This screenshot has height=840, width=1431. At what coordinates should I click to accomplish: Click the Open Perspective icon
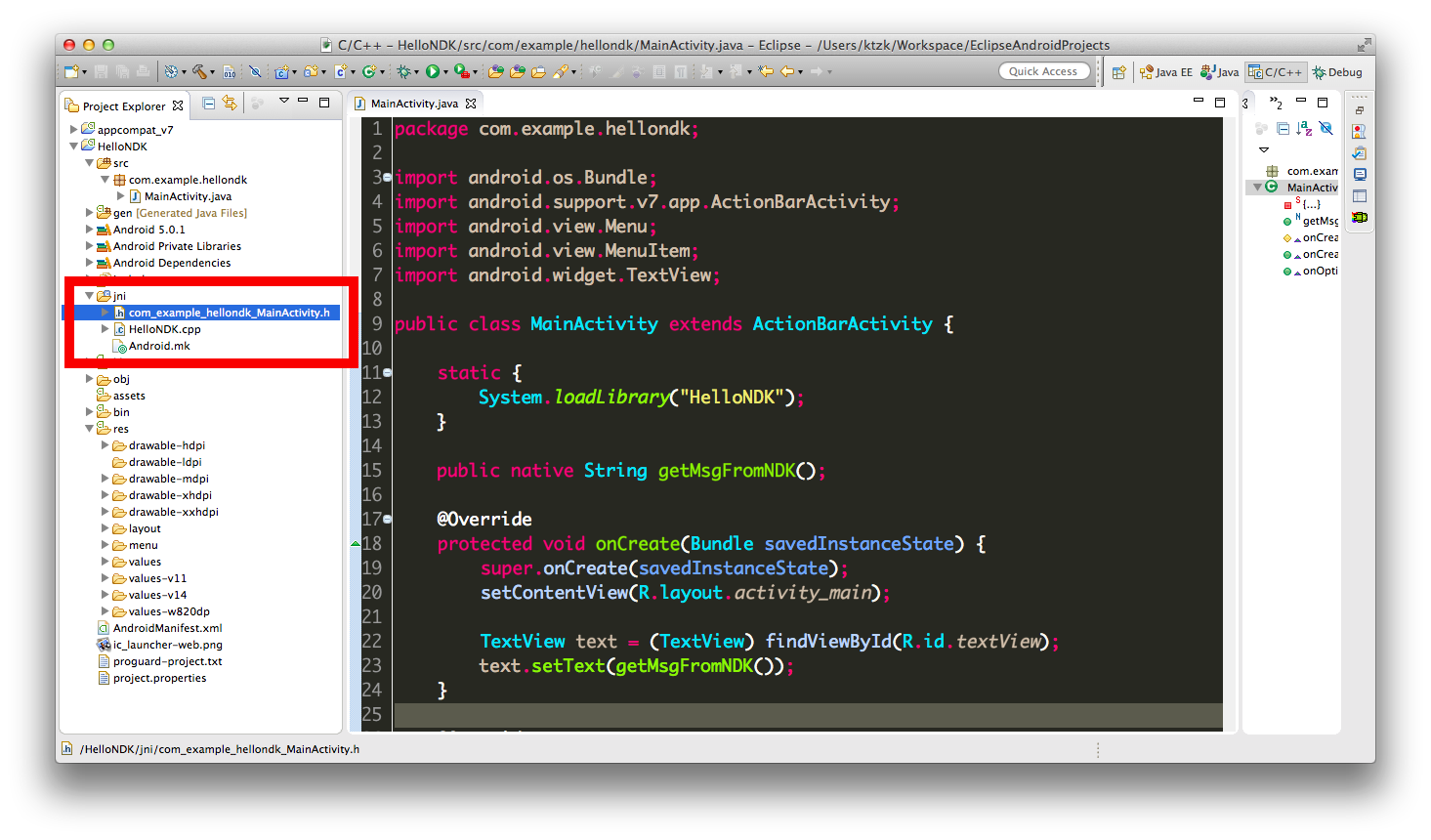(x=1119, y=72)
